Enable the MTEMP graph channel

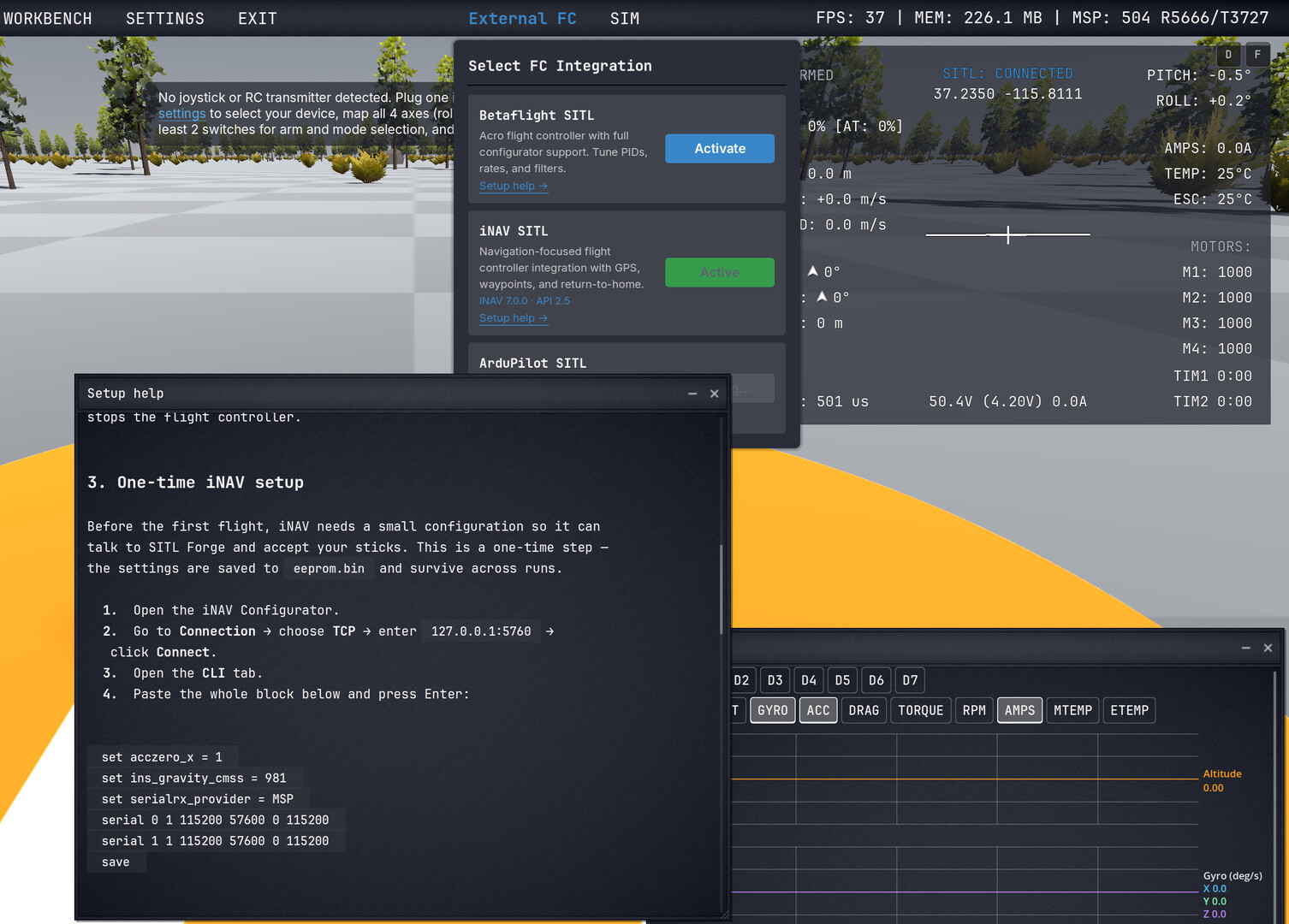click(x=1072, y=710)
